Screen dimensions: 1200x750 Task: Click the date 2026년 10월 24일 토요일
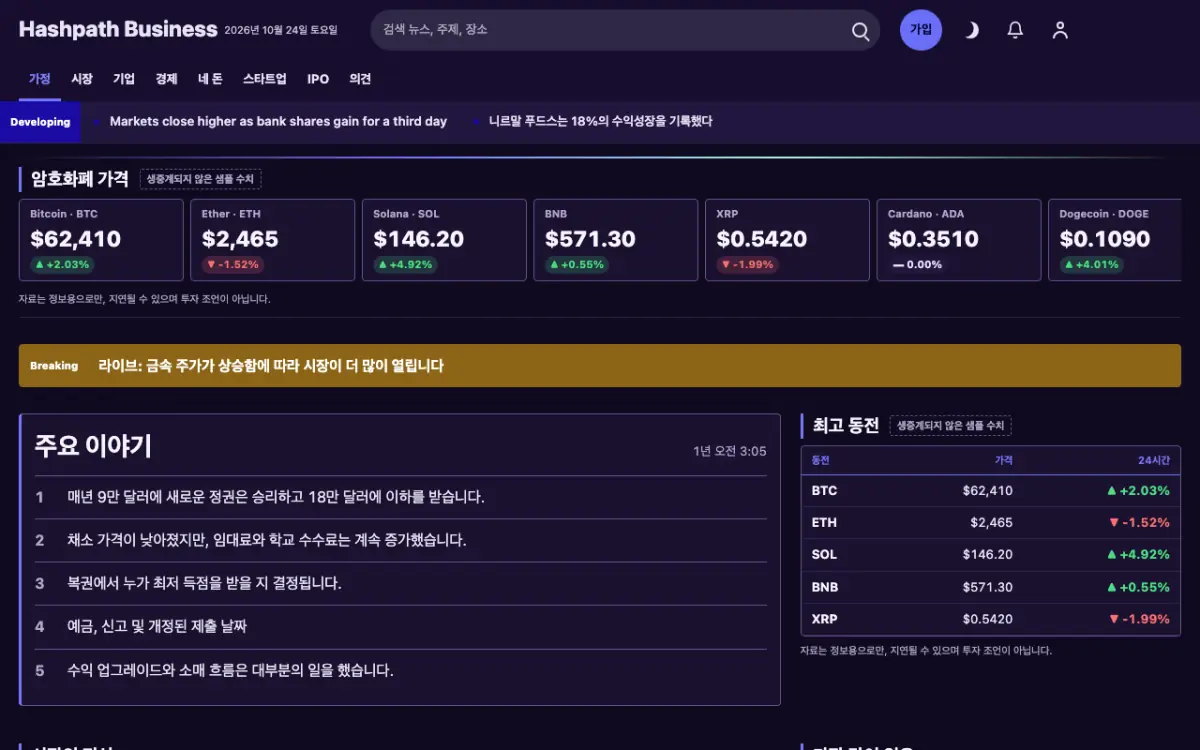[281, 31]
